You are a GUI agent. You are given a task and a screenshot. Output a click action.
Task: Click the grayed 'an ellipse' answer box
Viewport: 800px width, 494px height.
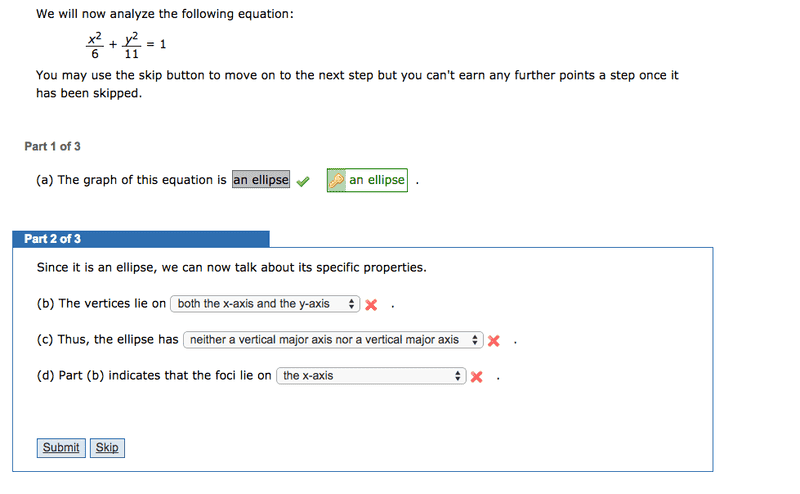click(x=261, y=180)
